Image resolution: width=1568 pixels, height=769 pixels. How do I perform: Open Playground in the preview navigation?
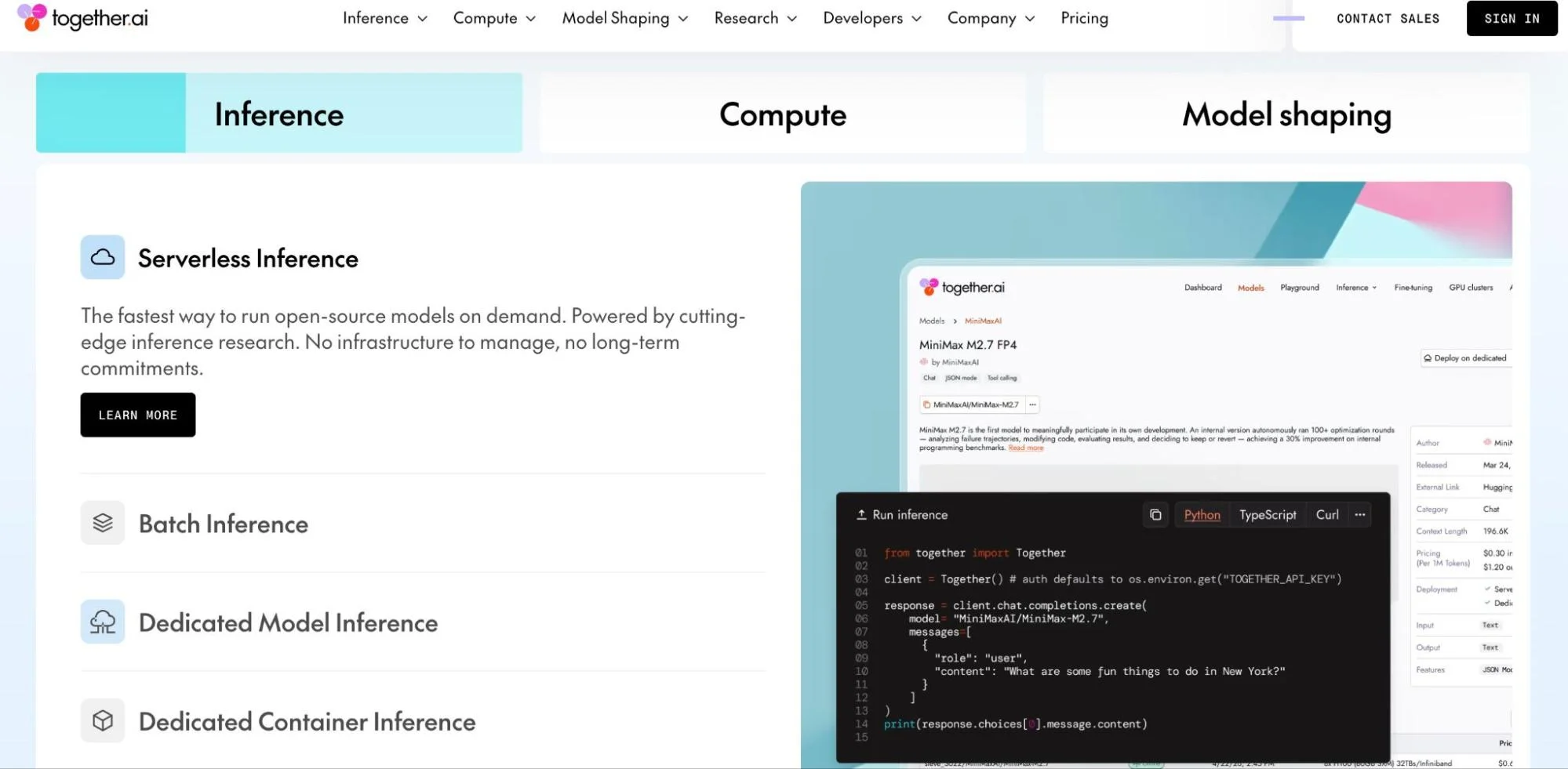click(1299, 288)
